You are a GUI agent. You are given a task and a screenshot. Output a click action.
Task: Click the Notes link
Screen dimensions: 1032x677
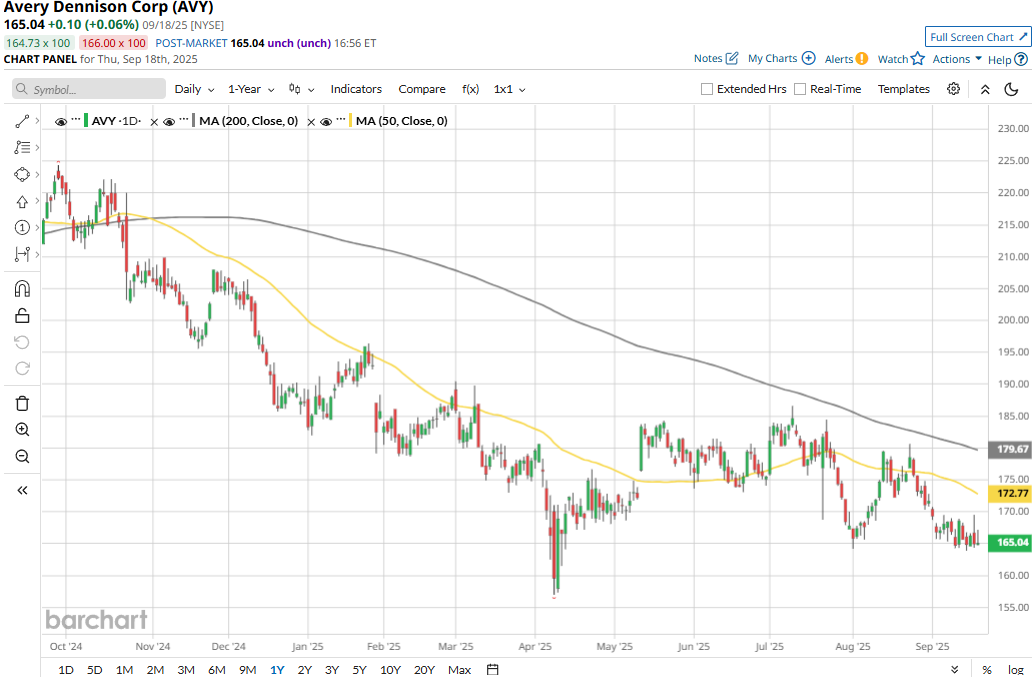708,59
